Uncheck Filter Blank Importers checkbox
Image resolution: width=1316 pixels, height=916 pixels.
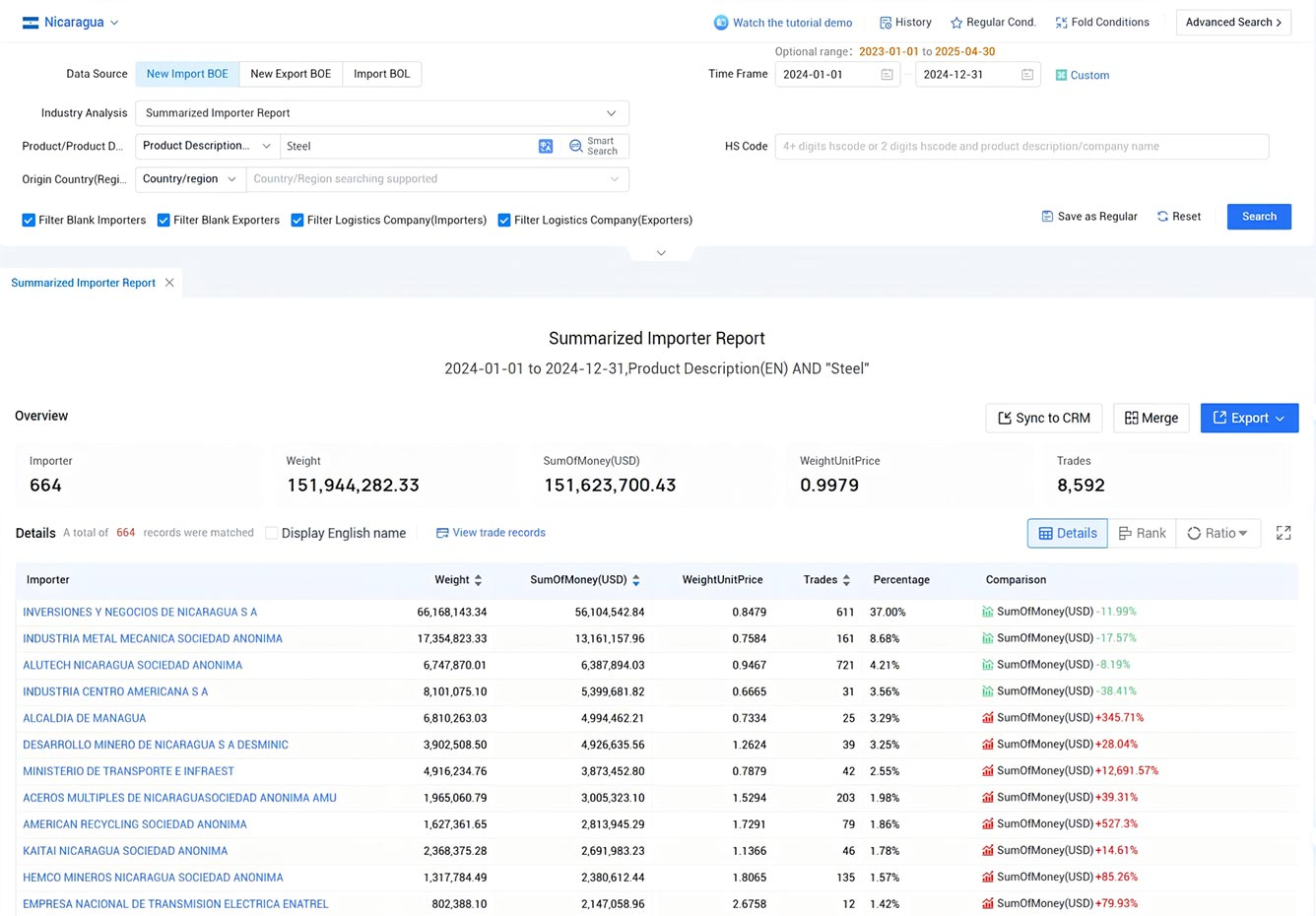click(29, 221)
